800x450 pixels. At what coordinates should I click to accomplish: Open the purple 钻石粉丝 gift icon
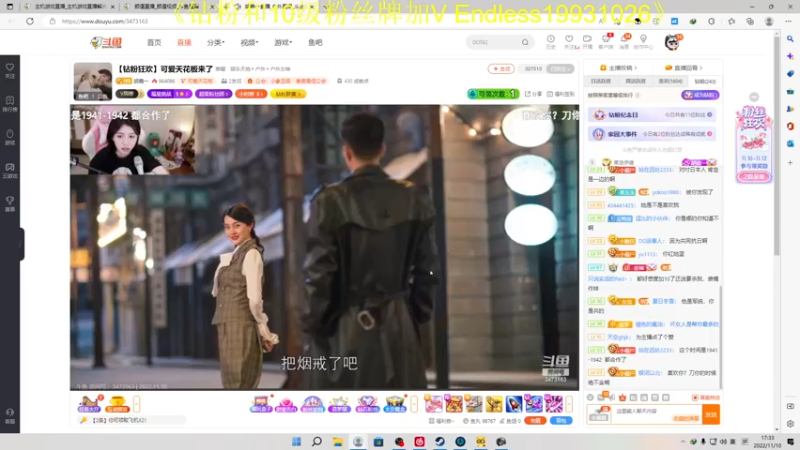(x=367, y=404)
